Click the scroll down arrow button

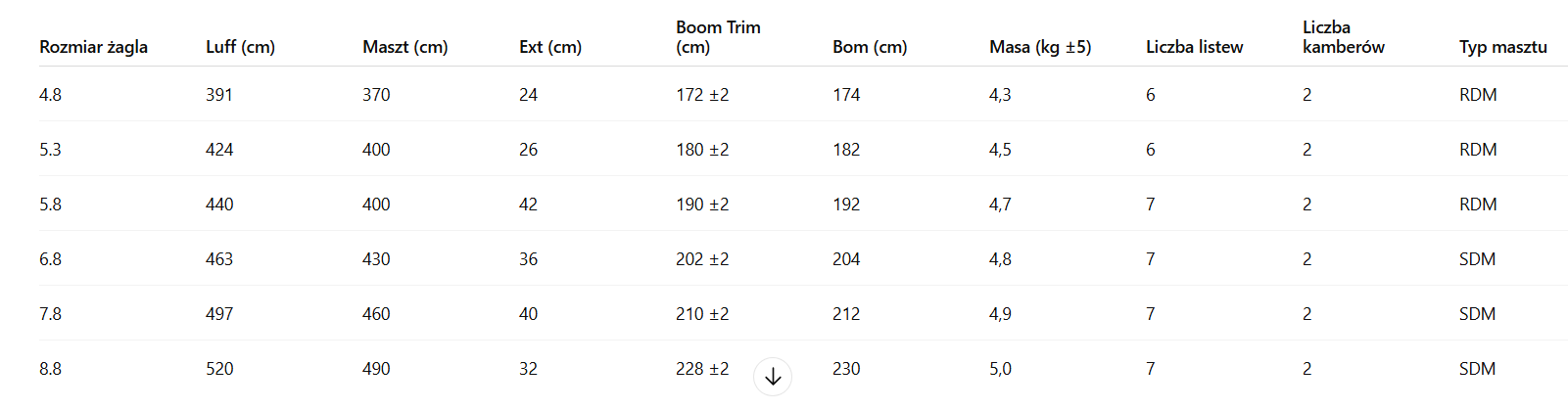773,377
